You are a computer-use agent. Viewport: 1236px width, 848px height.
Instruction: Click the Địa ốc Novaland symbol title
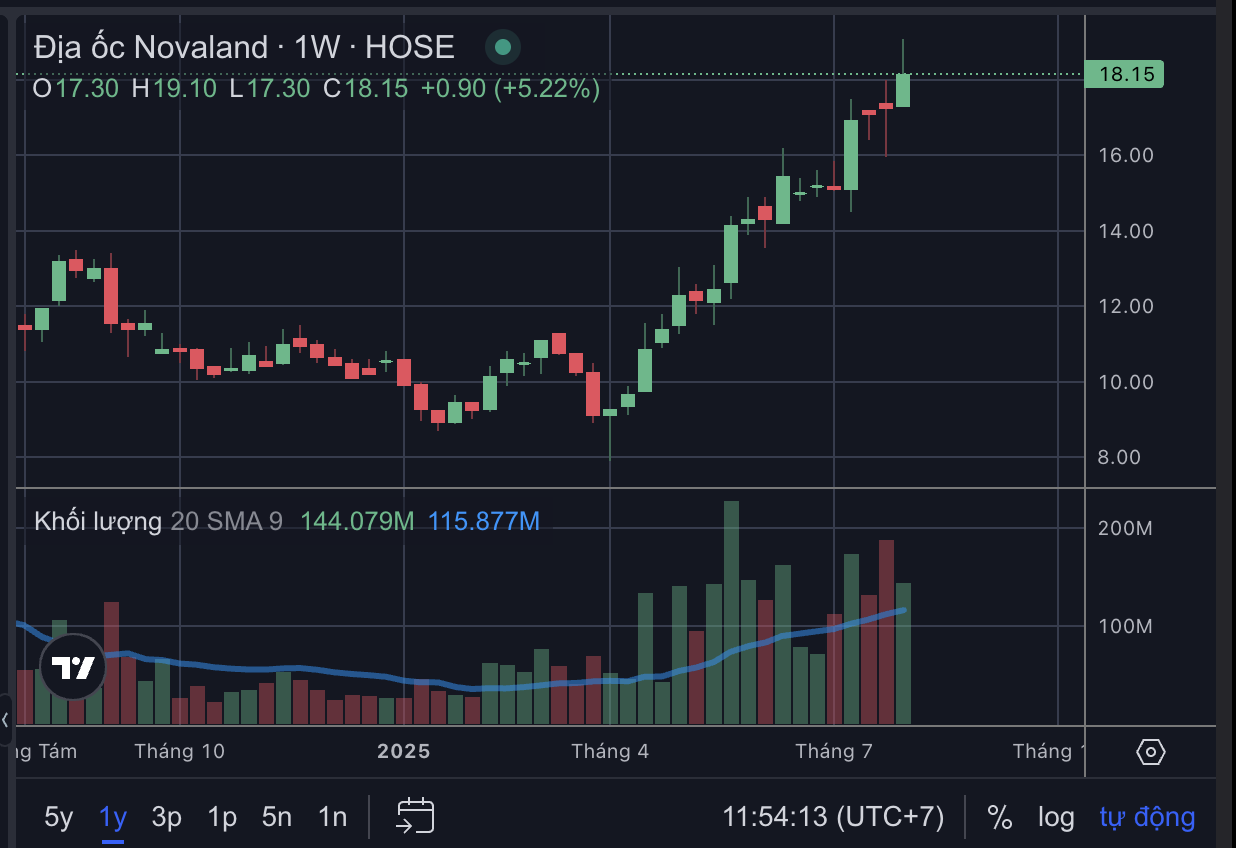tap(151, 46)
